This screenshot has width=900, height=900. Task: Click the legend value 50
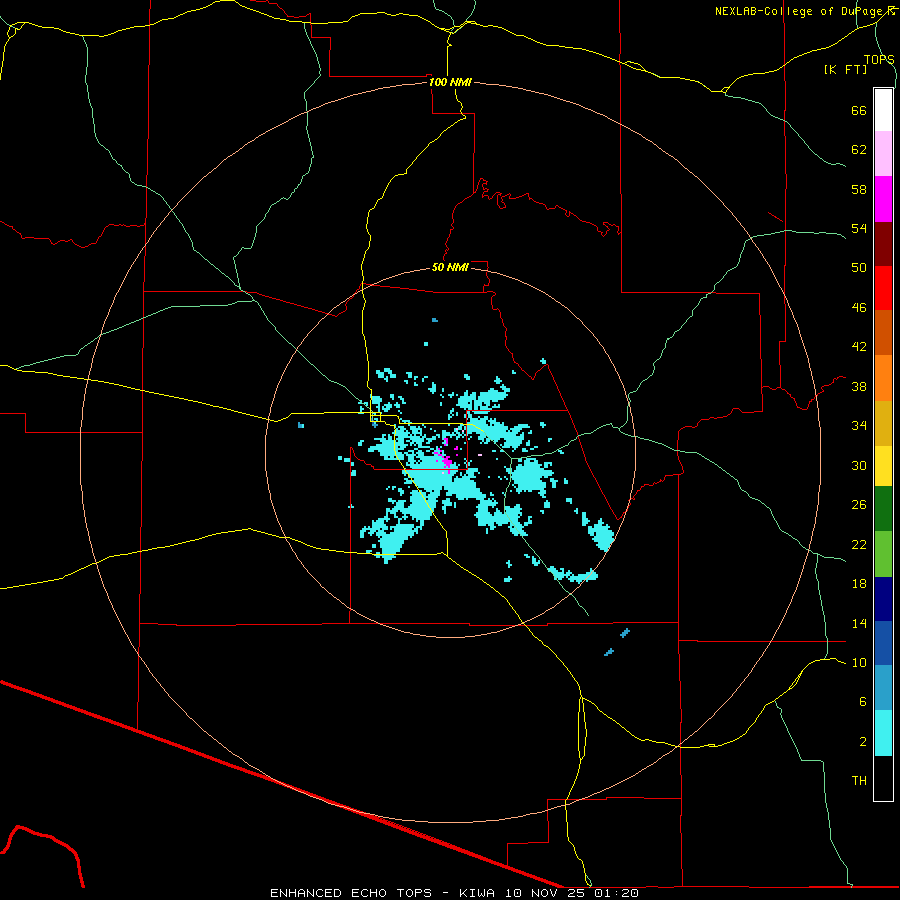point(859,268)
